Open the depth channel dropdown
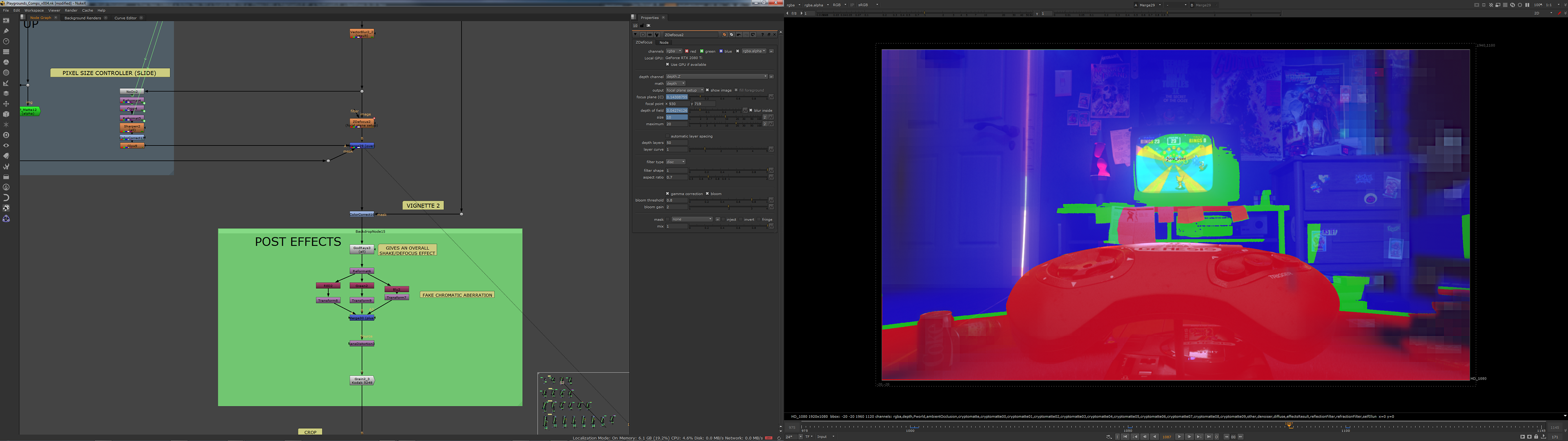The width and height of the screenshot is (1568, 441). (717, 77)
